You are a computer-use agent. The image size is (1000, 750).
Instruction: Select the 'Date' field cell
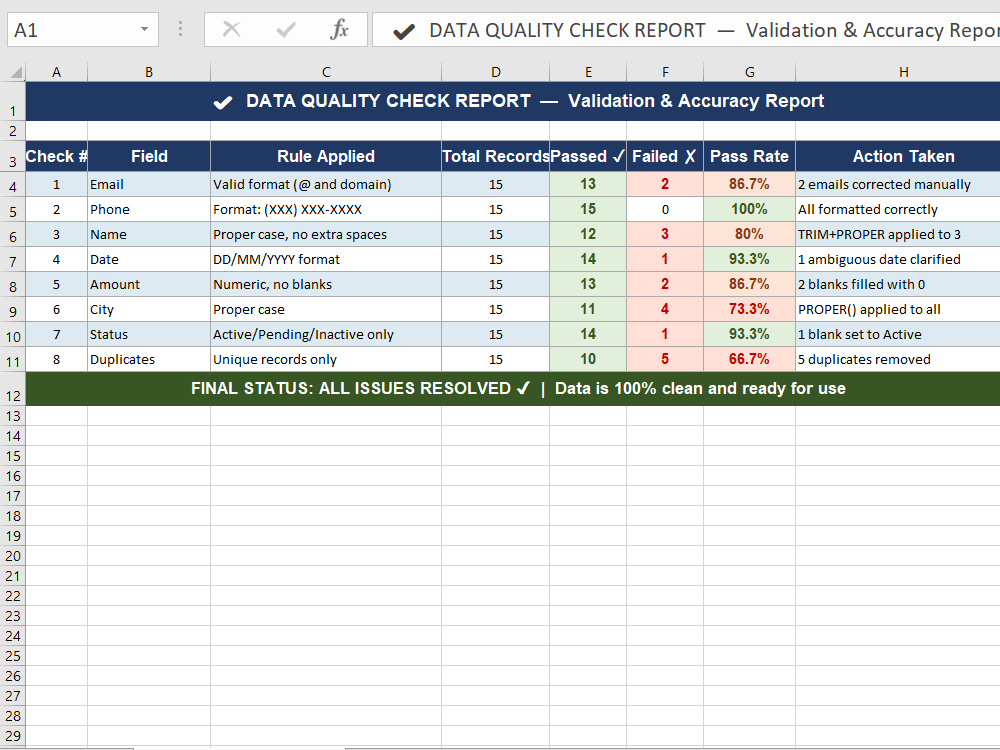click(x=149, y=260)
